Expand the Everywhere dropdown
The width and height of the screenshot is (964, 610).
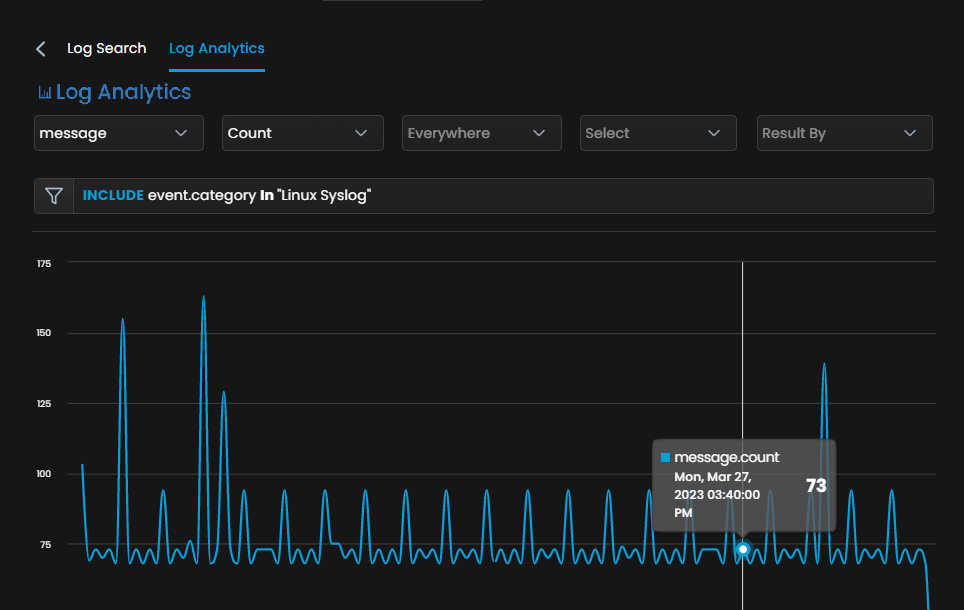pos(481,133)
